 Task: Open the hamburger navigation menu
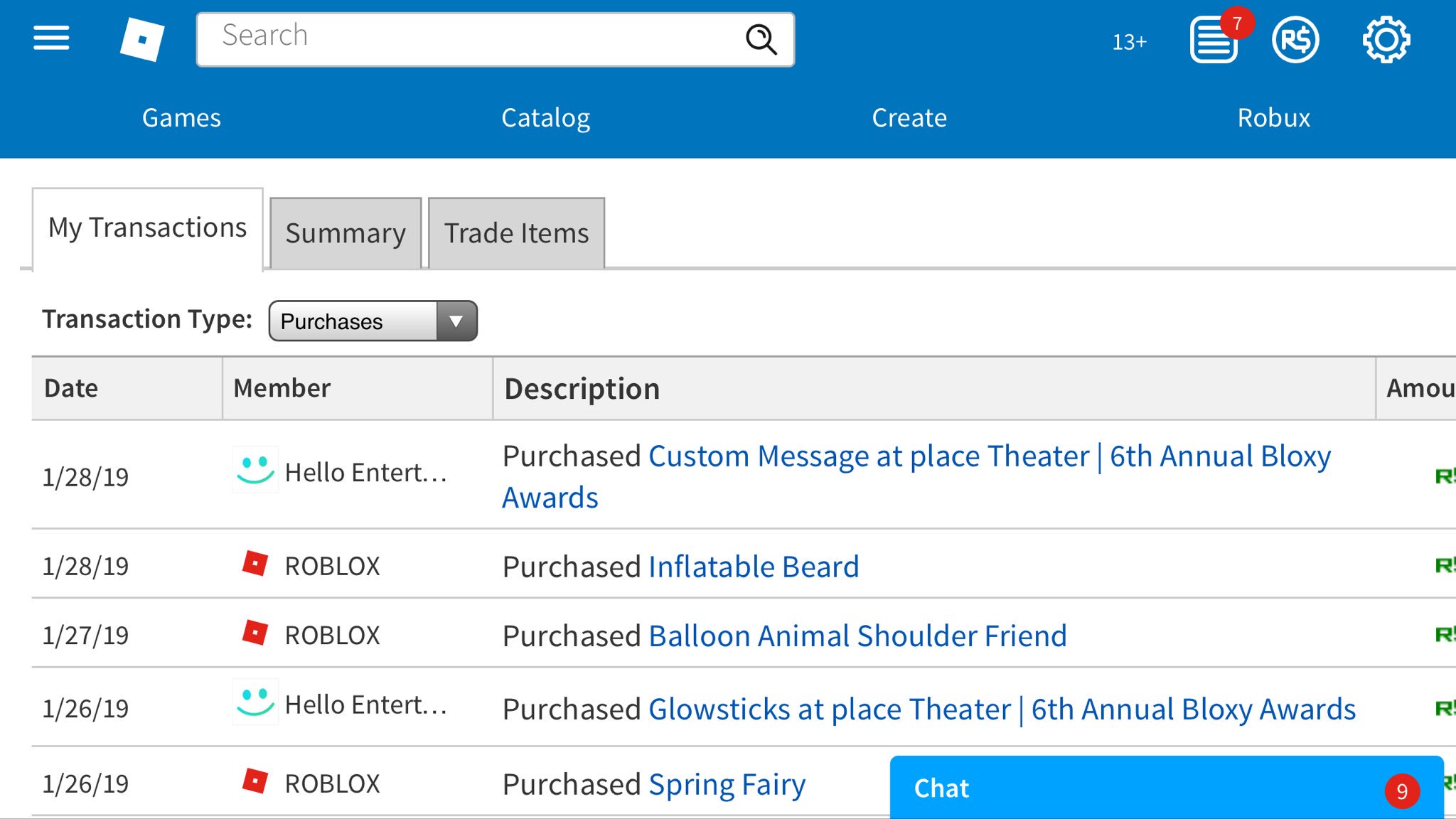pos(51,38)
